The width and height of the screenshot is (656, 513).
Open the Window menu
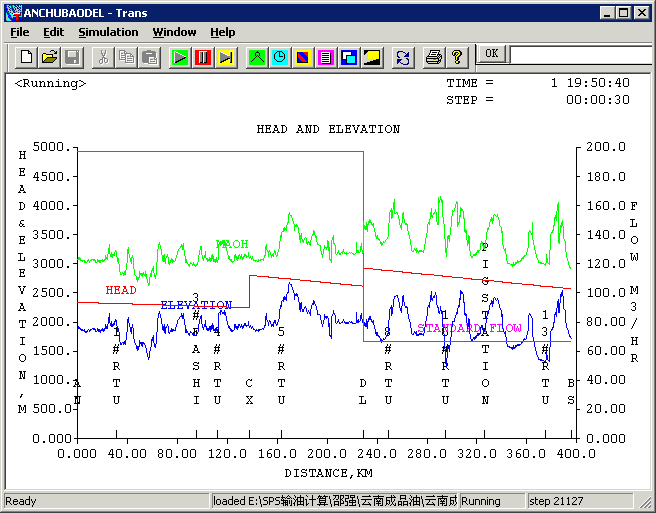point(174,32)
